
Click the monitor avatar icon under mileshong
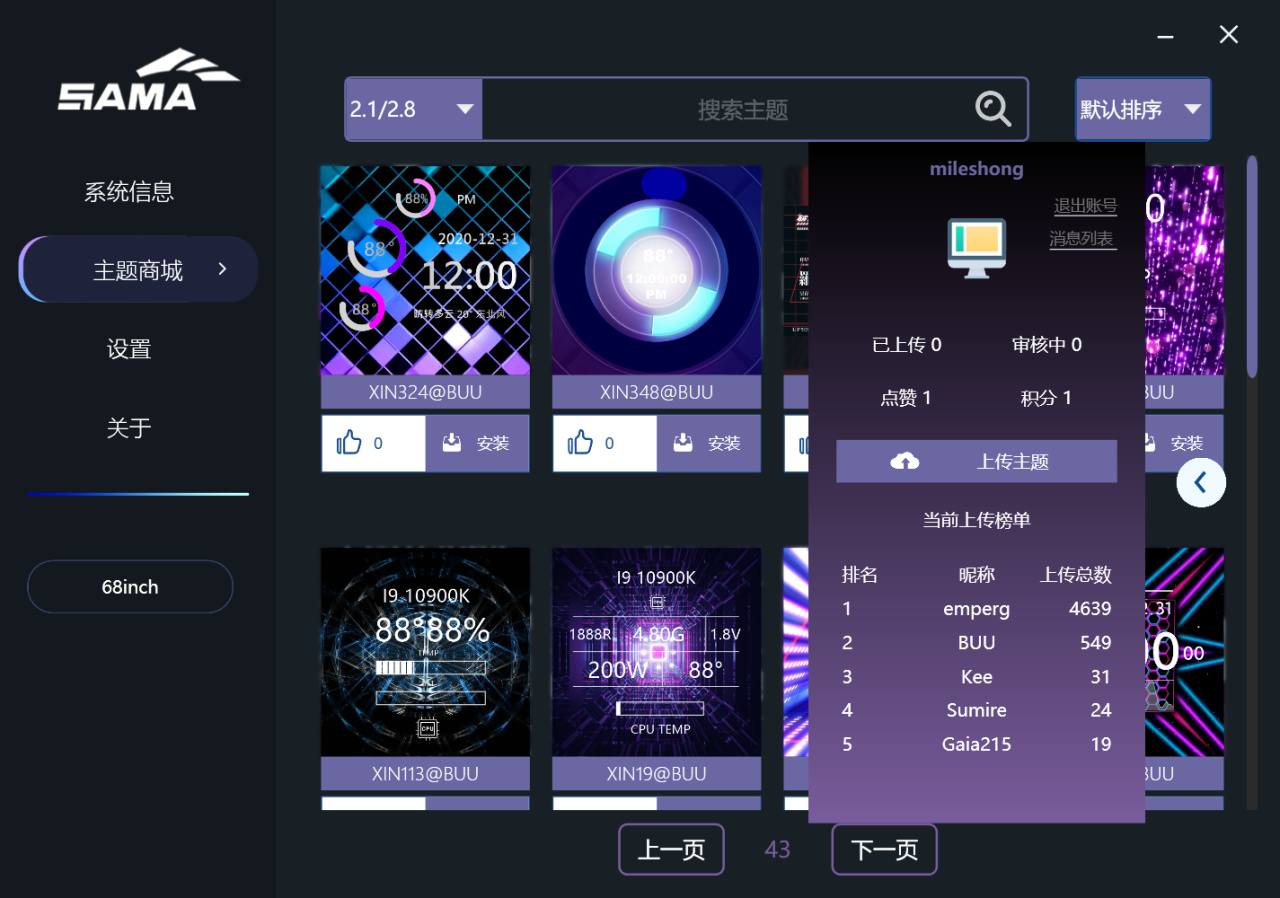pos(976,247)
